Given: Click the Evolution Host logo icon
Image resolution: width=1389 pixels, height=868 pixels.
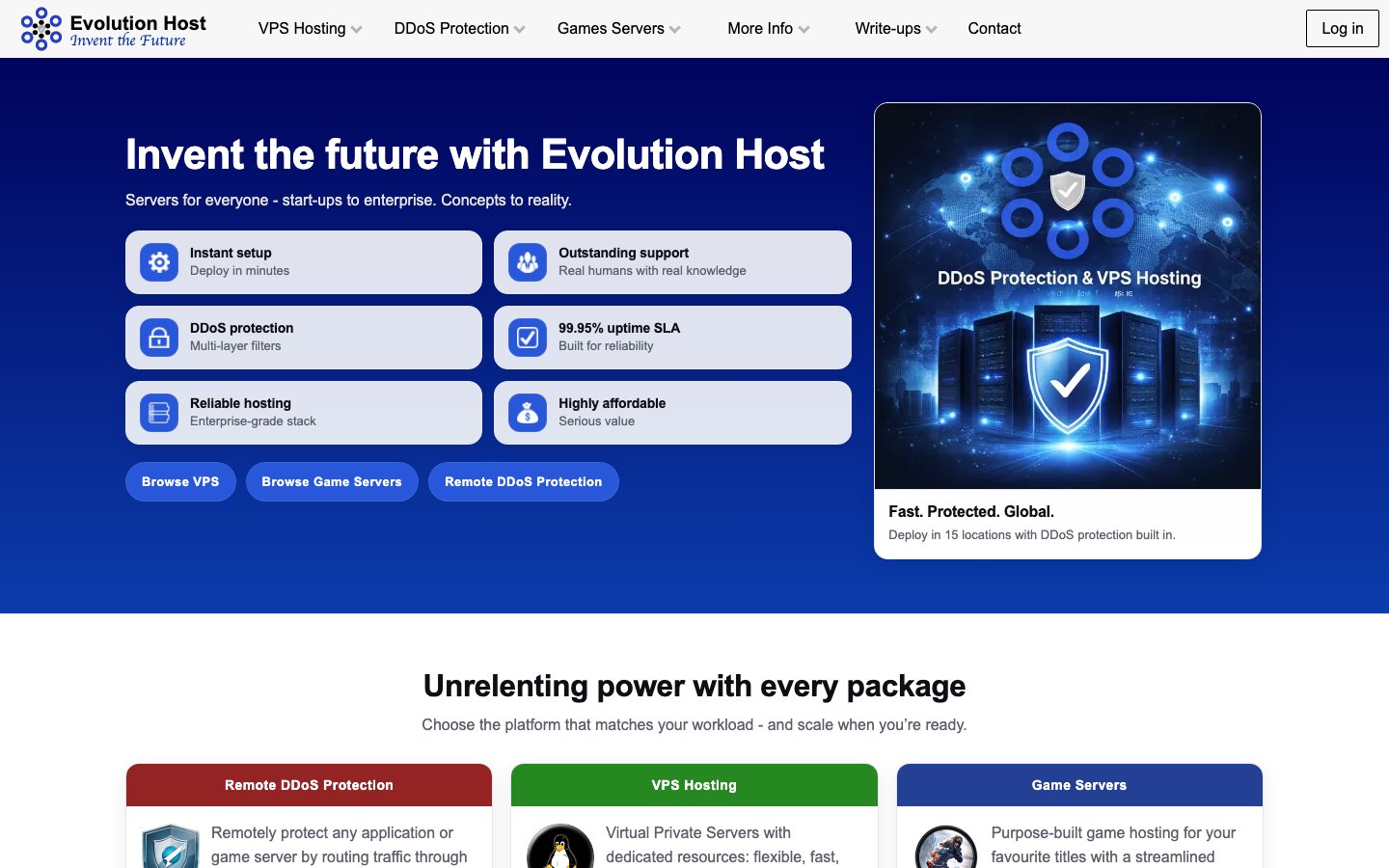Looking at the screenshot, I should pos(41,29).
